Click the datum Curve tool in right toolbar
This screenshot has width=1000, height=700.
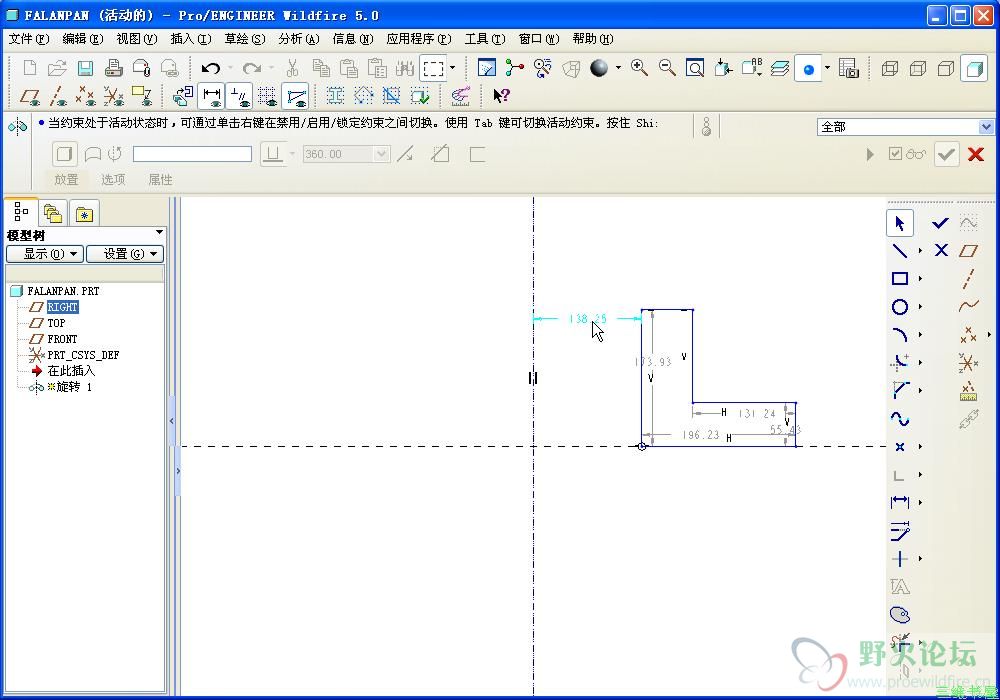[968, 307]
